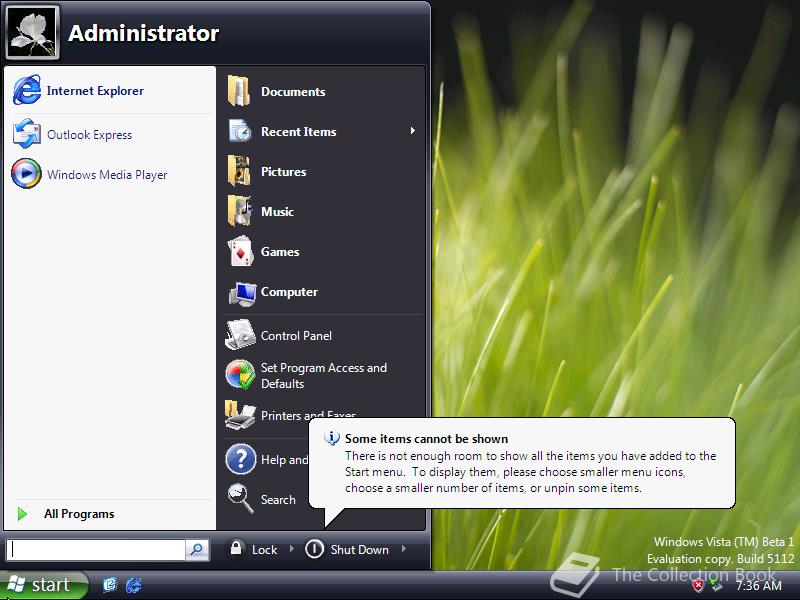Select Documents in the Start menu

tap(292, 91)
